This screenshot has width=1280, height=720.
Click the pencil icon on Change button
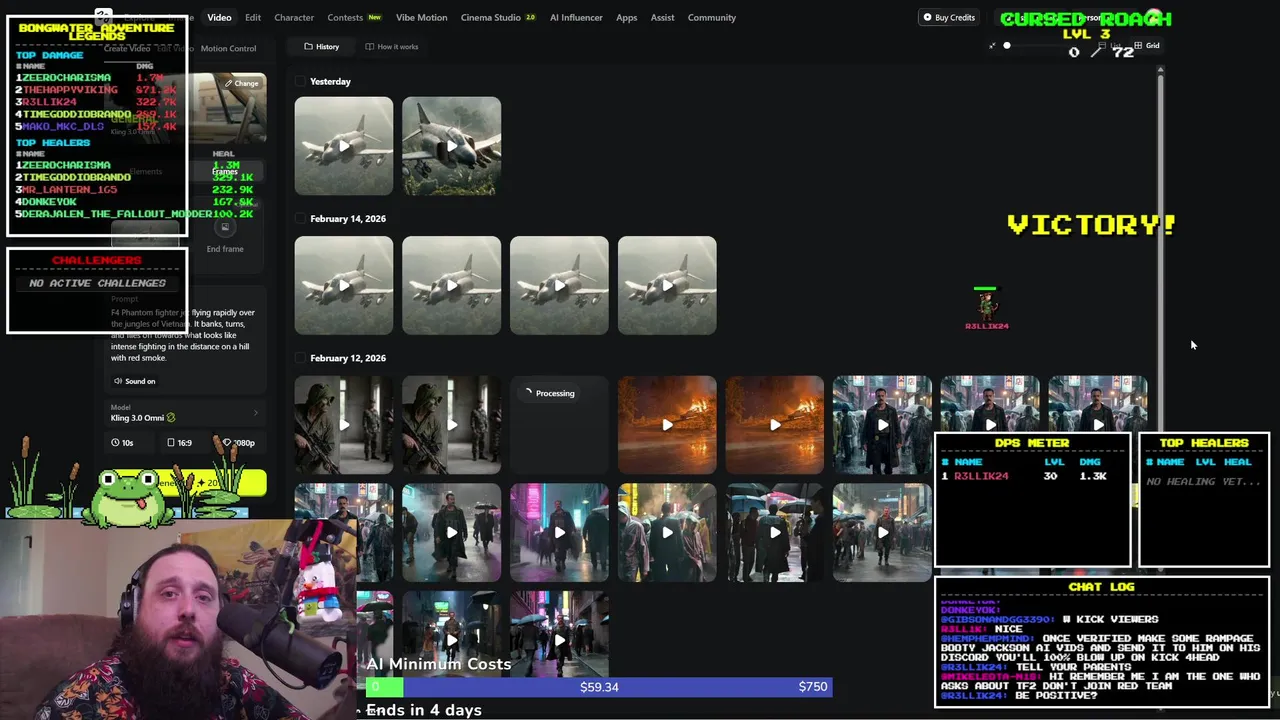pos(228,83)
